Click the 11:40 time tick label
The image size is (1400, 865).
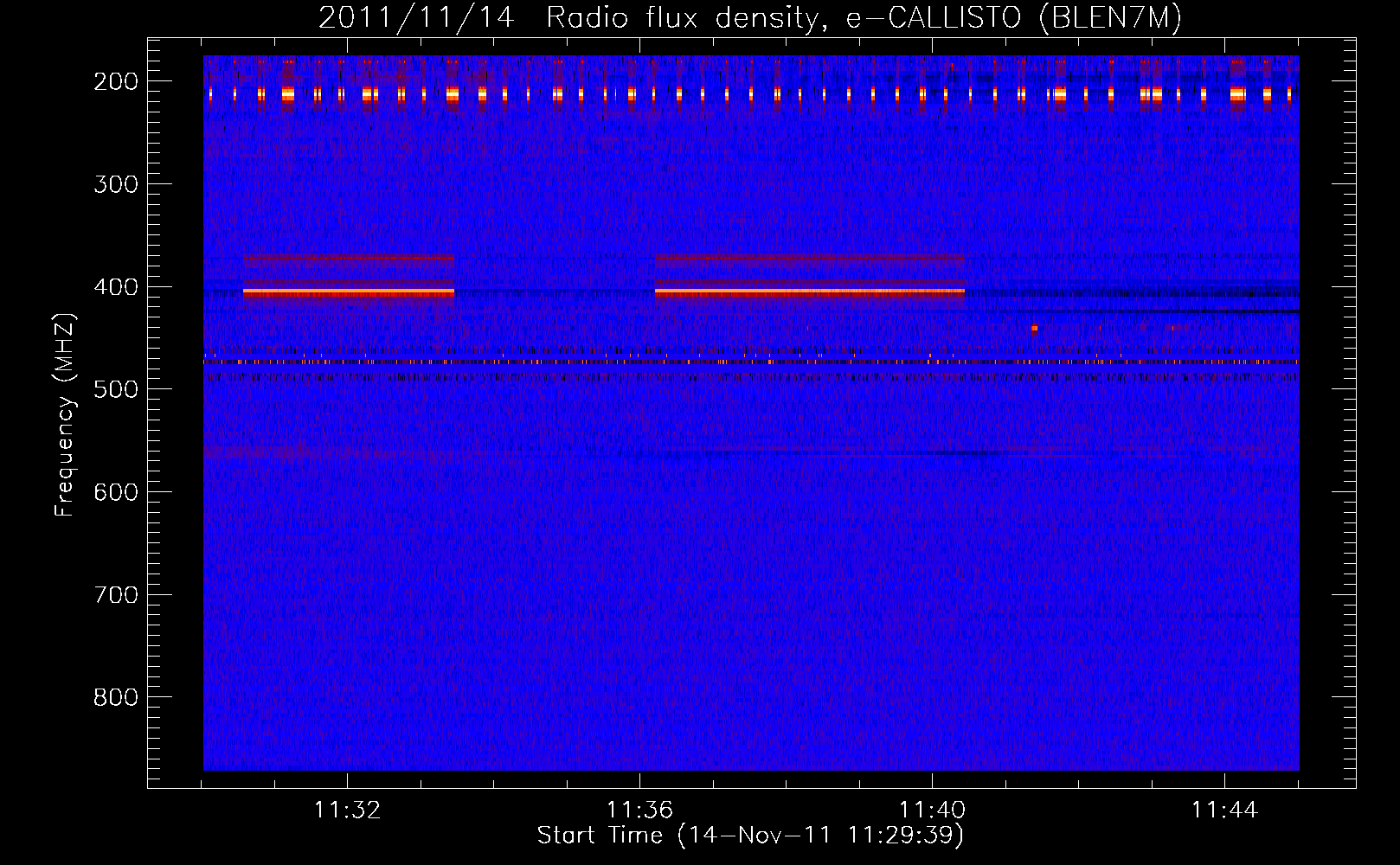click(x=932, y=810)
